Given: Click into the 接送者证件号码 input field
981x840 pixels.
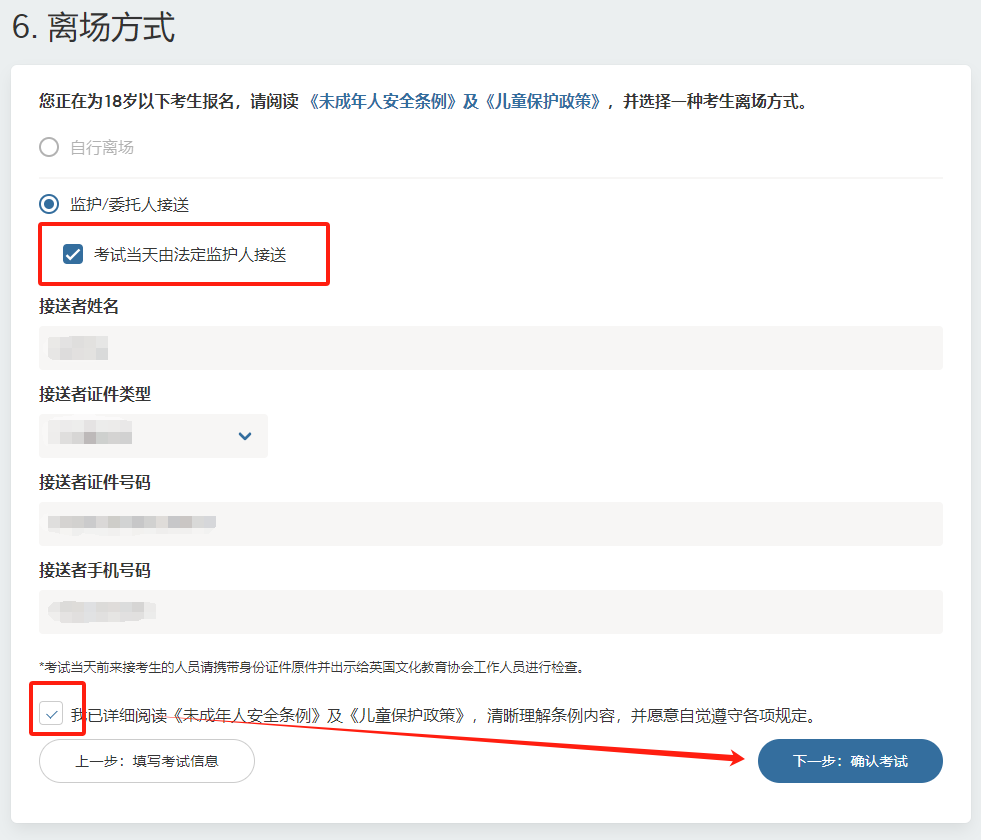Looking at the screenshot, I should point(490,523).
